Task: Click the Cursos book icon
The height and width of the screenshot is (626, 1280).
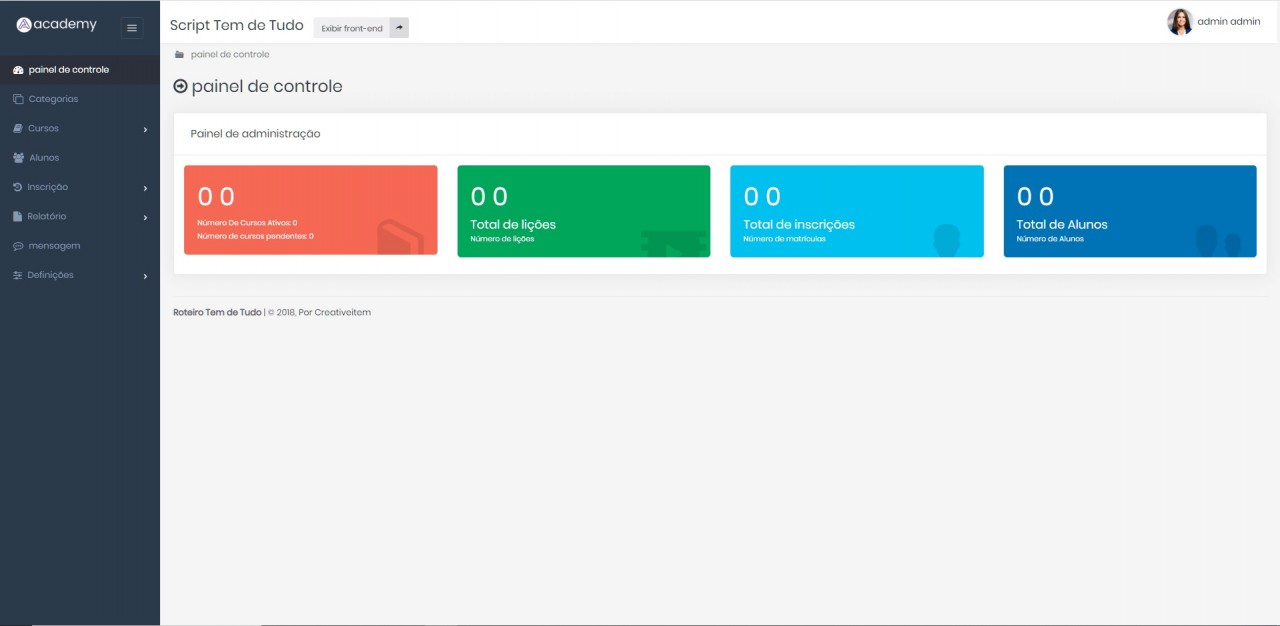Action: pos(18,129)
